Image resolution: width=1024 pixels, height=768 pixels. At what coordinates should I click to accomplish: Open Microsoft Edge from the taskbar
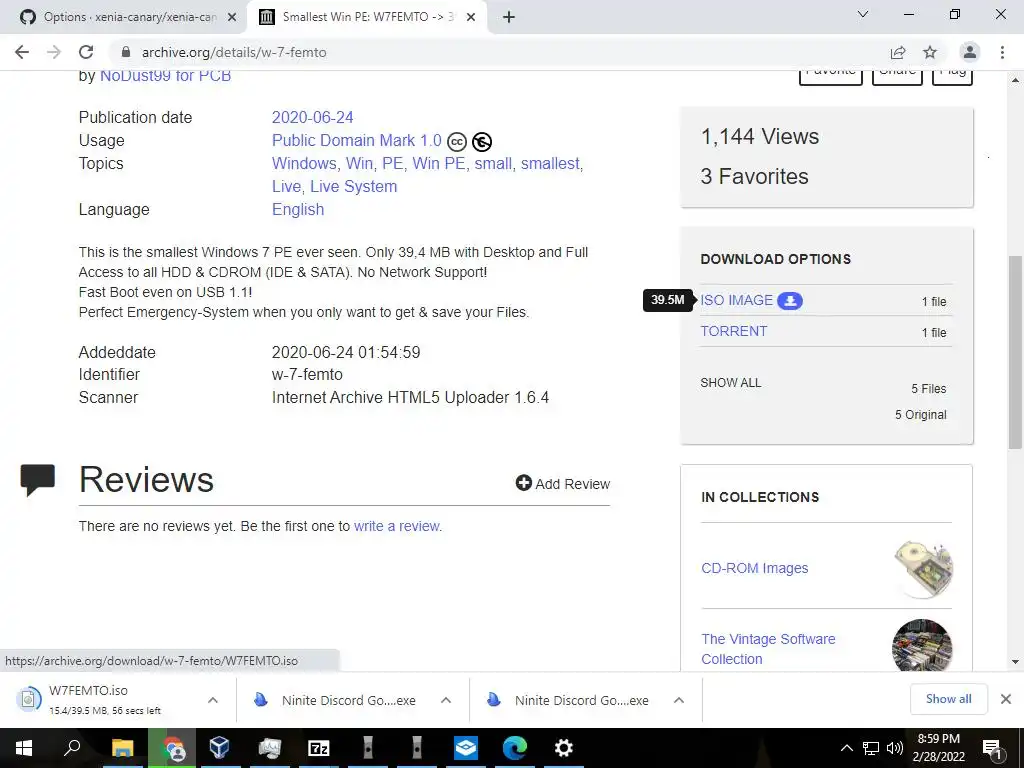(x=515, y=748)
